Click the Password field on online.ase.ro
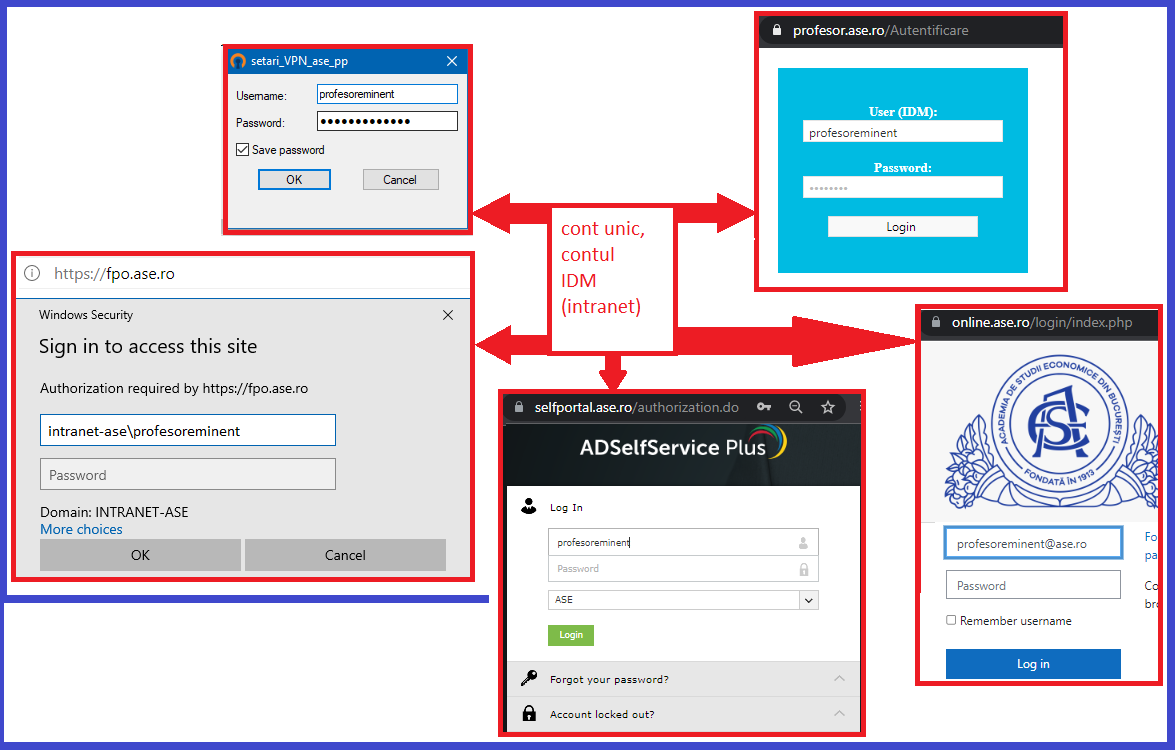 1033,585
